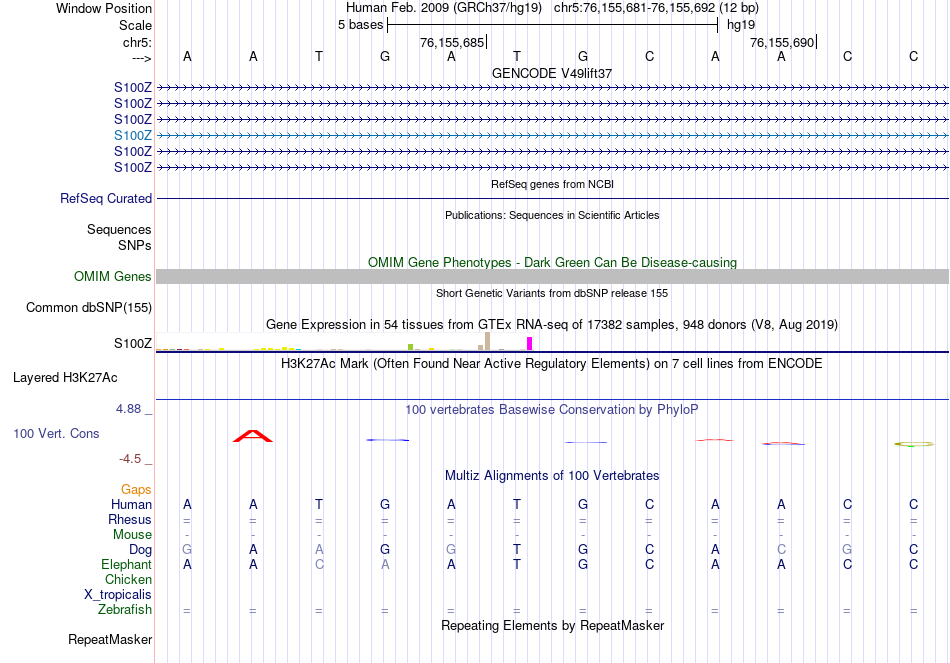Click the light-blue S100Z transcript arrow line
The width and height of the screenshot is (950, 663).
point(552,136)
